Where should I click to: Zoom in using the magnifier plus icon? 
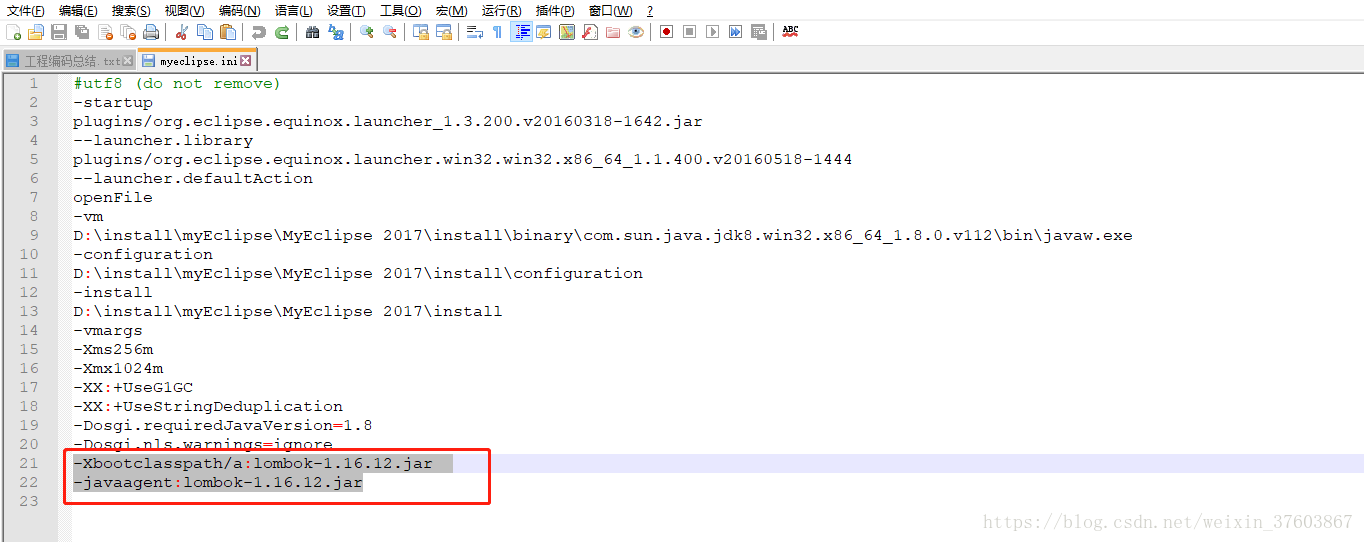366,32
